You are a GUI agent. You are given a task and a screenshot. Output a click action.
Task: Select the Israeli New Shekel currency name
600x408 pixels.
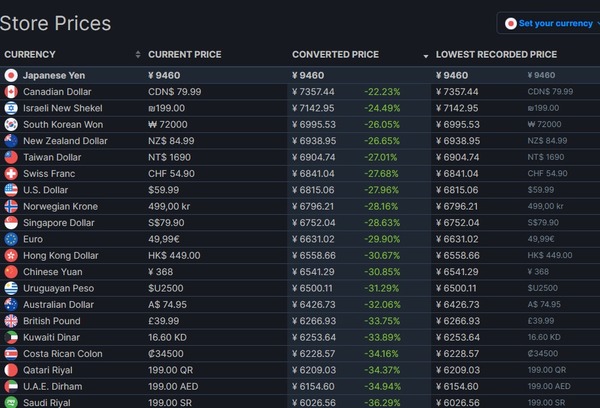tap(63, 108)
